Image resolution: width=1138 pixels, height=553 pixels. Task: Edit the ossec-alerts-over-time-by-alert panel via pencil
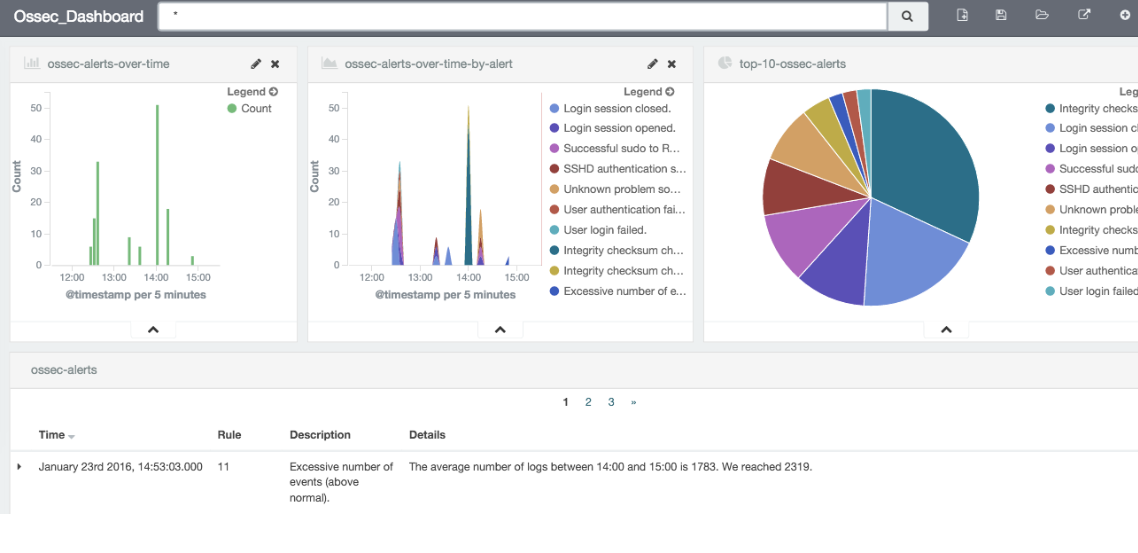tap(652, 64)
